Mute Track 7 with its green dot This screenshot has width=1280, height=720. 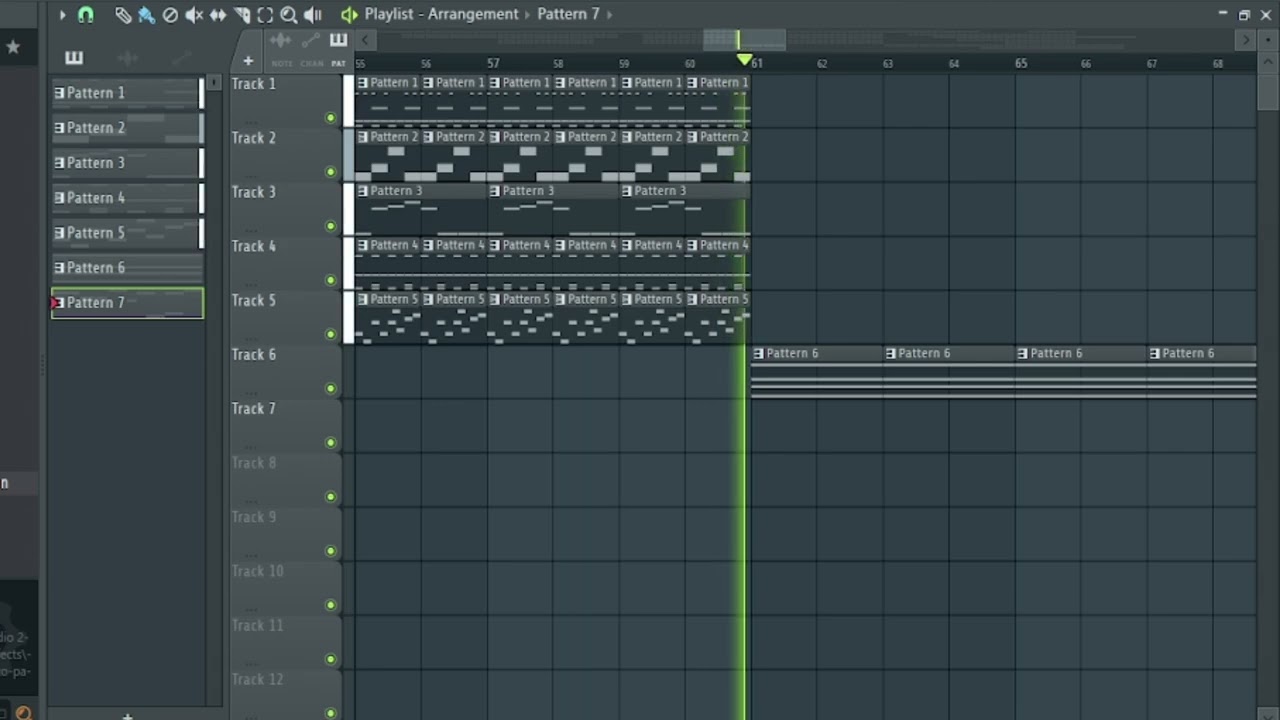click(x=331, y=442)
